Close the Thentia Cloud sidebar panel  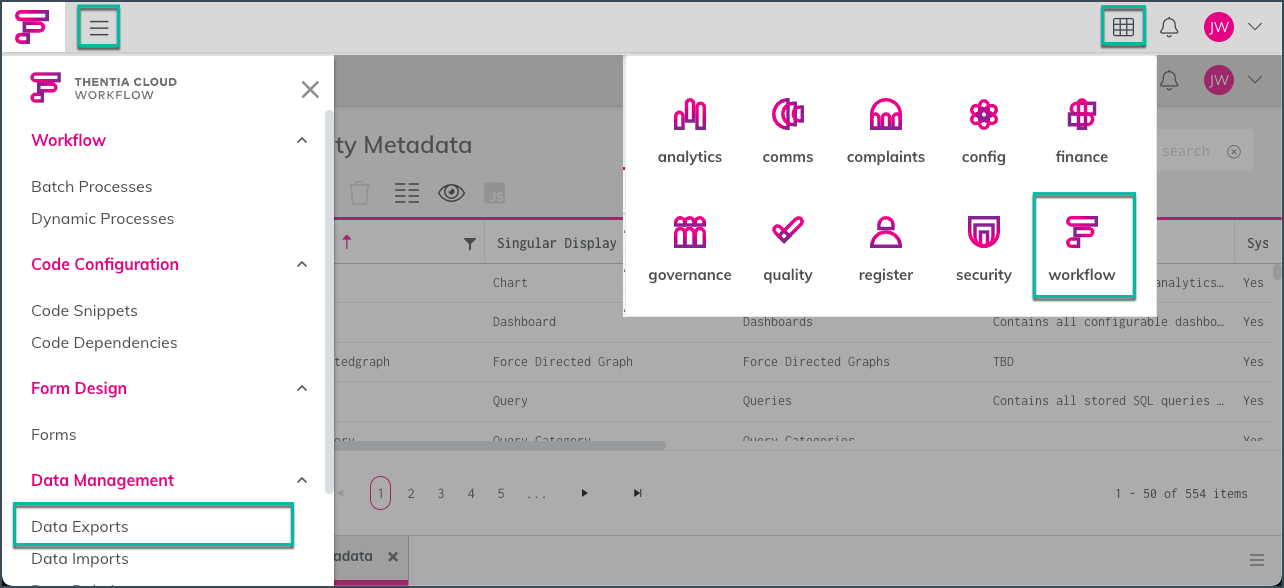[310, 90]
